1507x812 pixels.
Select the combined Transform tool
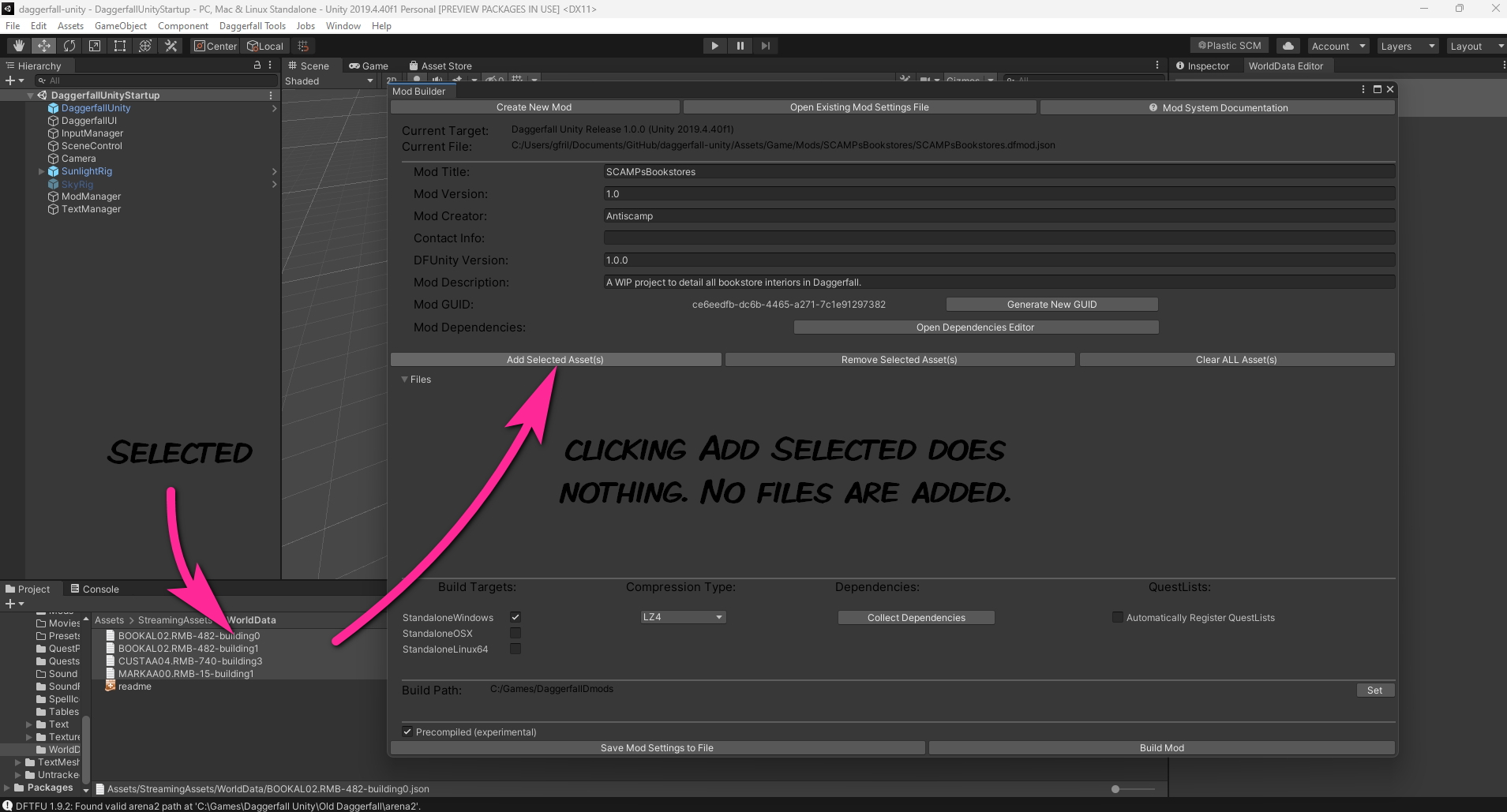click(145, 46)
